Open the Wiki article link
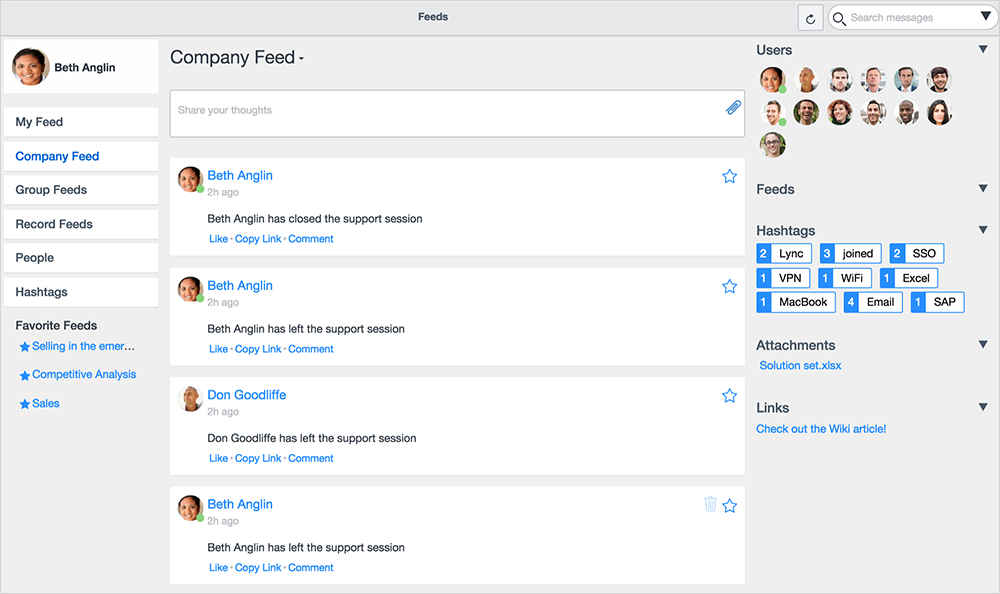1000x594 pixels. [x=820, y=428]
